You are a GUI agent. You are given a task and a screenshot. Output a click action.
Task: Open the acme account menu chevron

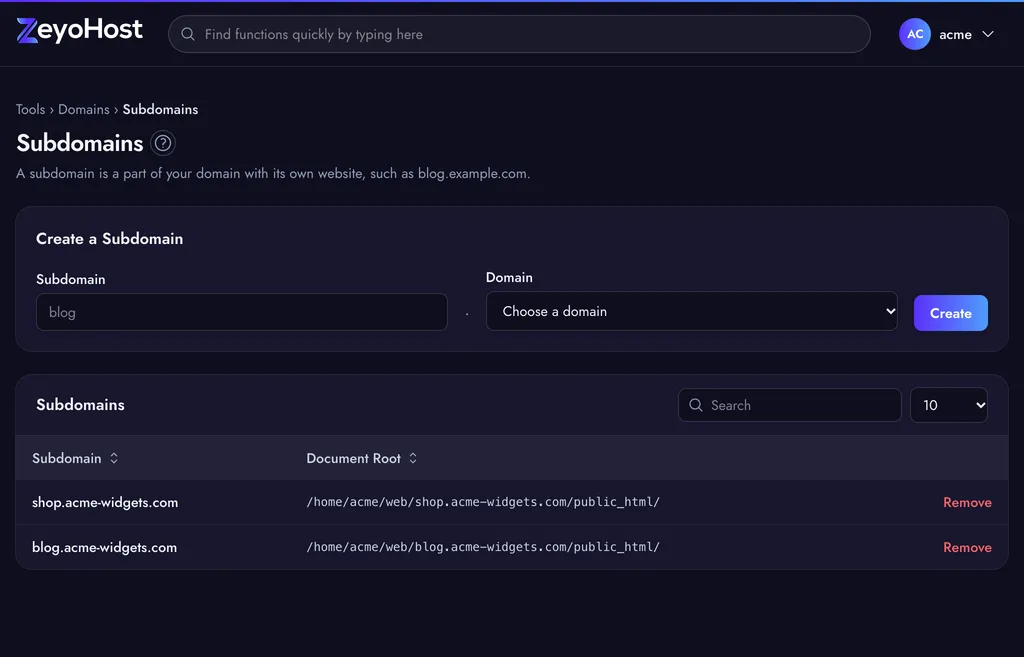coord(988,34)
